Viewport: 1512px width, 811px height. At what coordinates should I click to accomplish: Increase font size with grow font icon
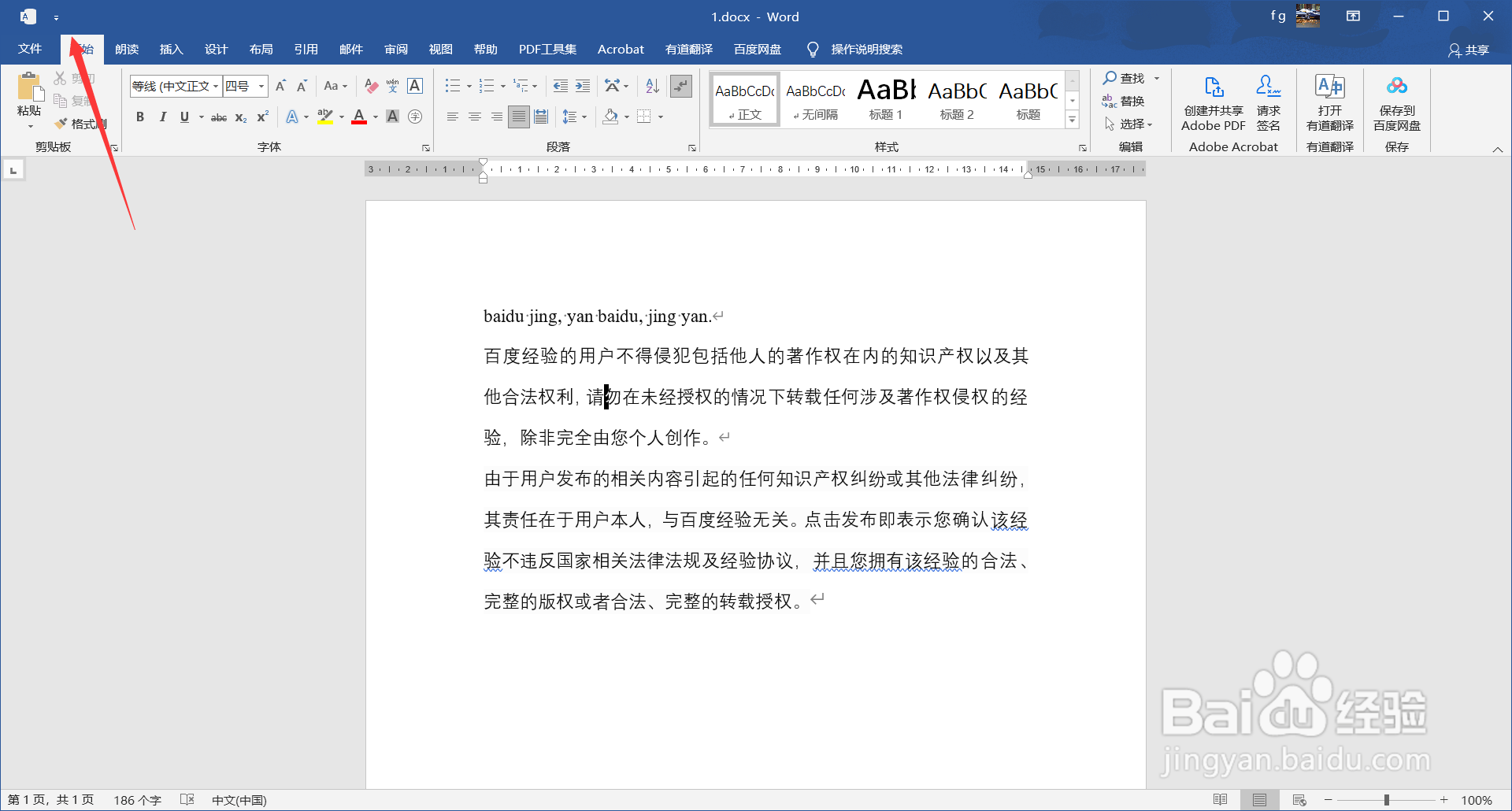[280, 86]
